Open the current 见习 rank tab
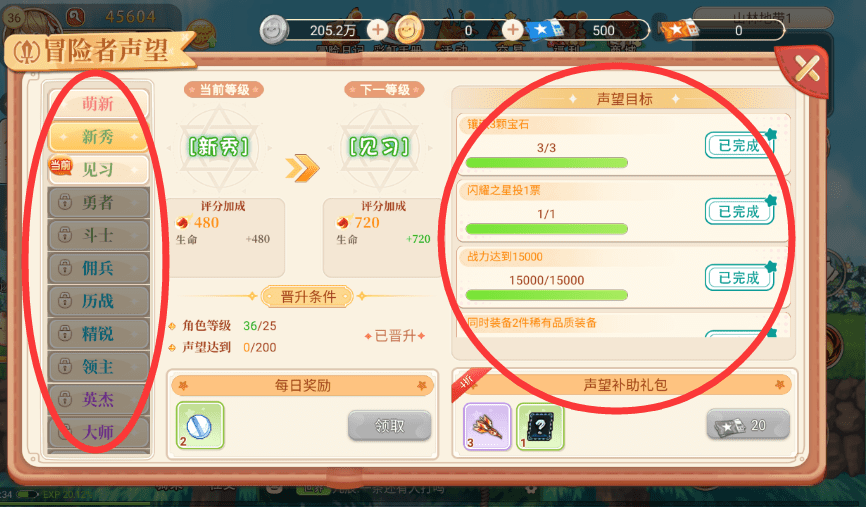Image resolution: width=866 pixels, height=507 pixels. pyautogui.click(x=98, y=170)
